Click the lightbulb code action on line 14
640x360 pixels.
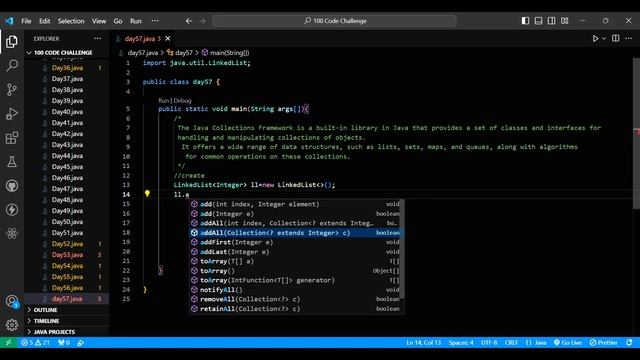[147, 193]
